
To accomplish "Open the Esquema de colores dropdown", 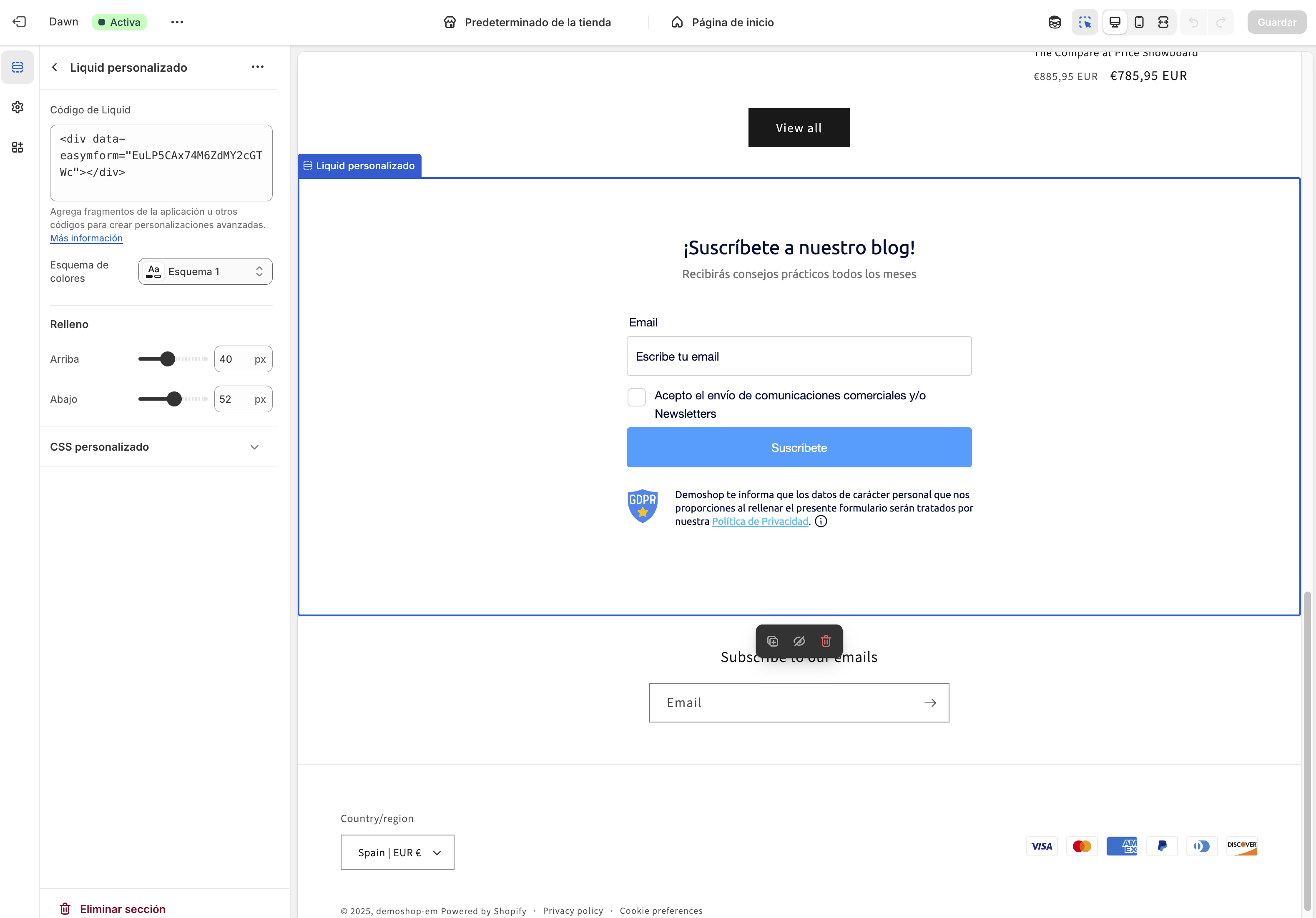I will pyautogui.click(x=205, y=271).
